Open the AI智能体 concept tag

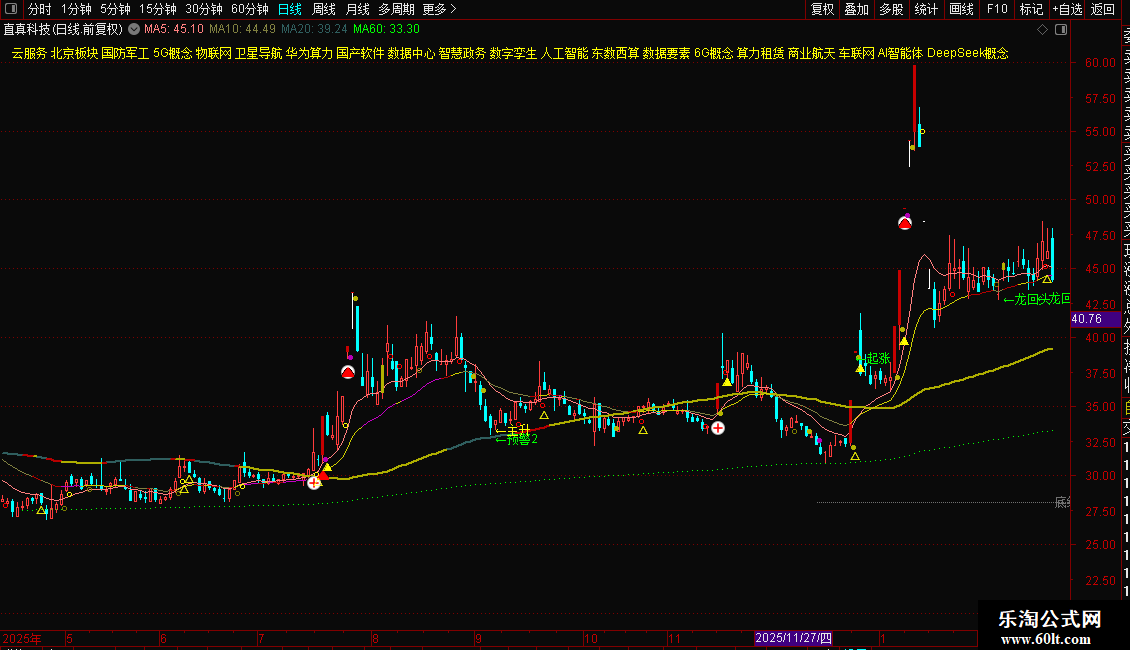900,53
